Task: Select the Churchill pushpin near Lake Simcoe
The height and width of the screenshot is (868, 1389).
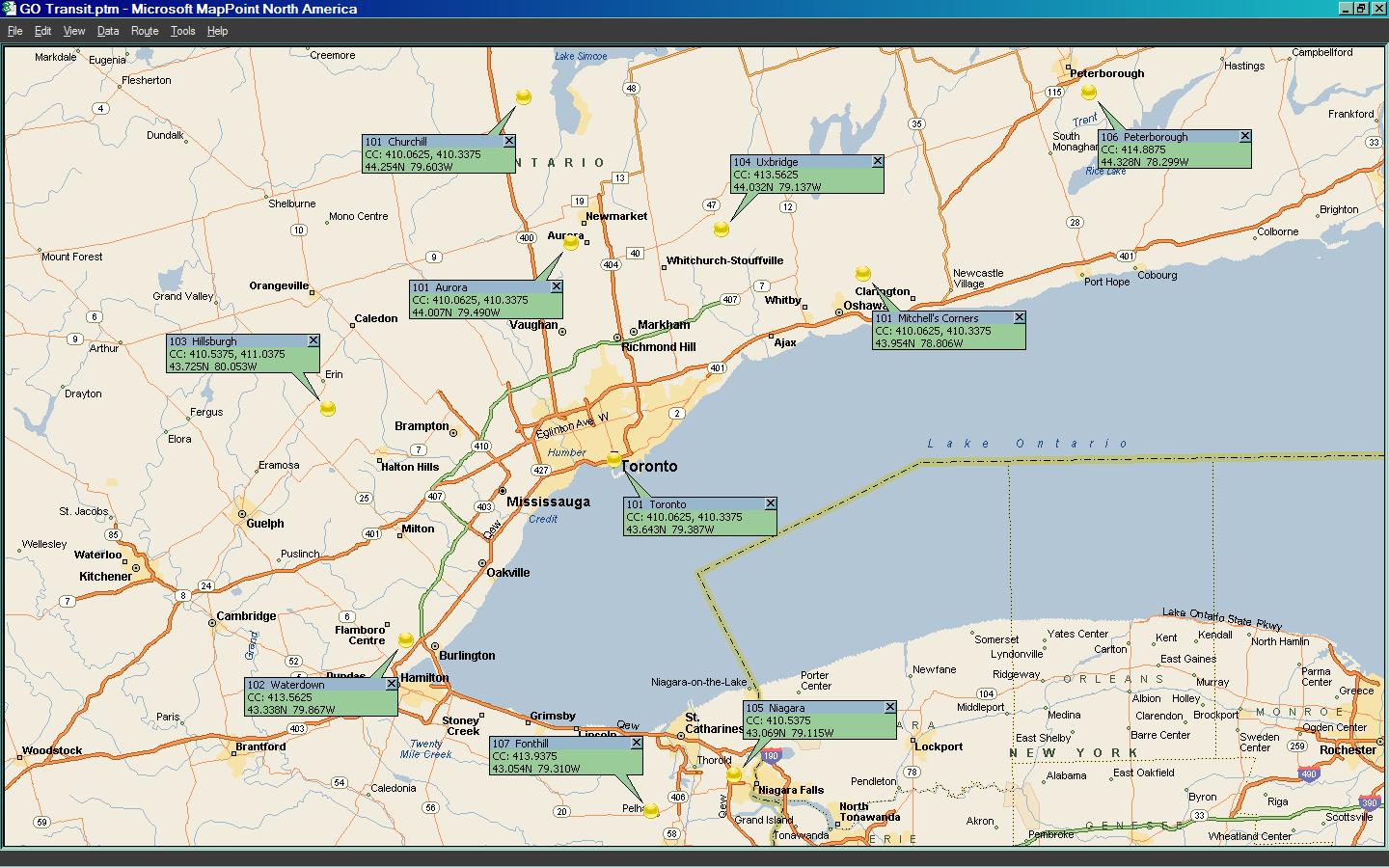Action: coord(524,96)
